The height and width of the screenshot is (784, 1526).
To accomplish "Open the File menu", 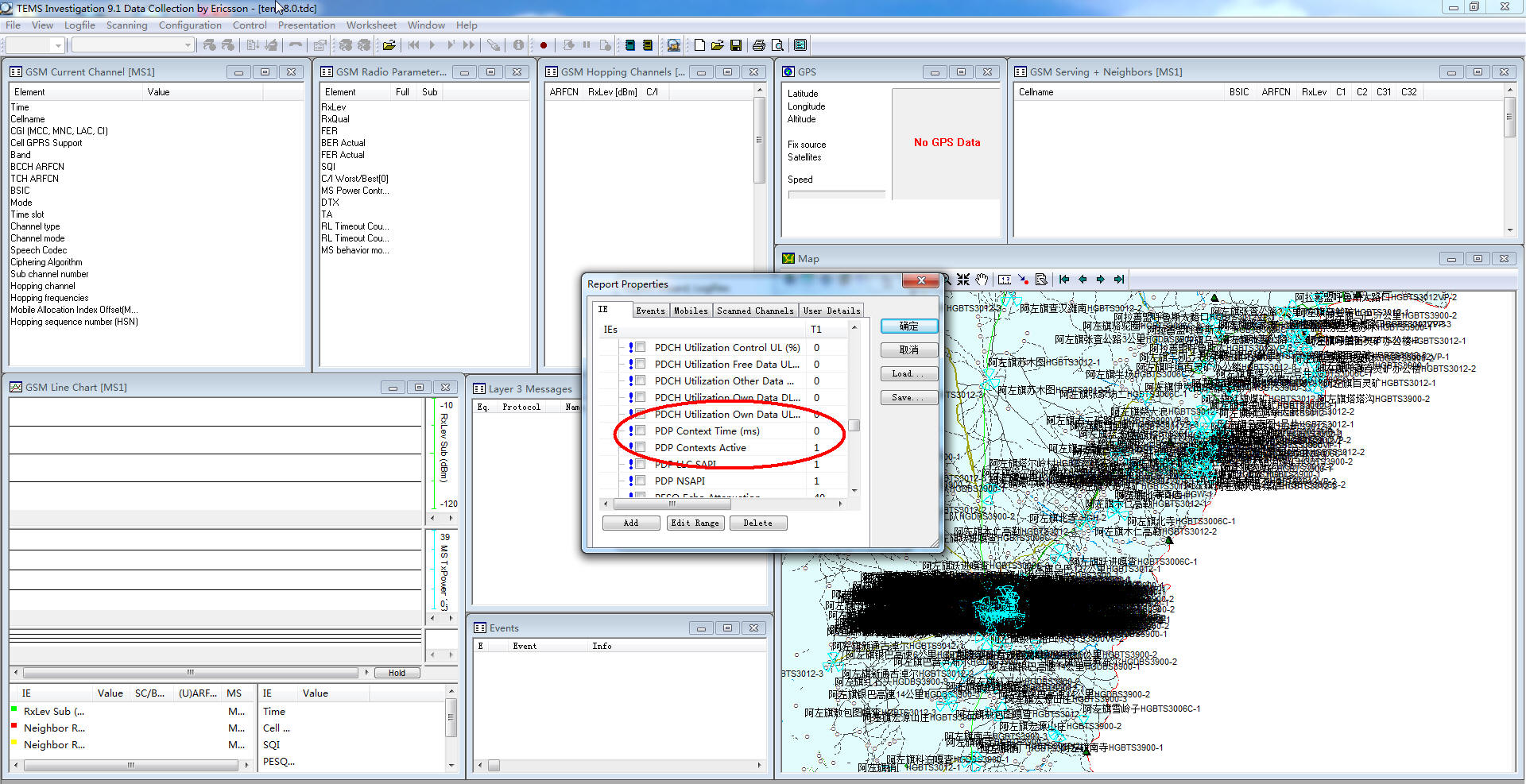I will 14,25.
